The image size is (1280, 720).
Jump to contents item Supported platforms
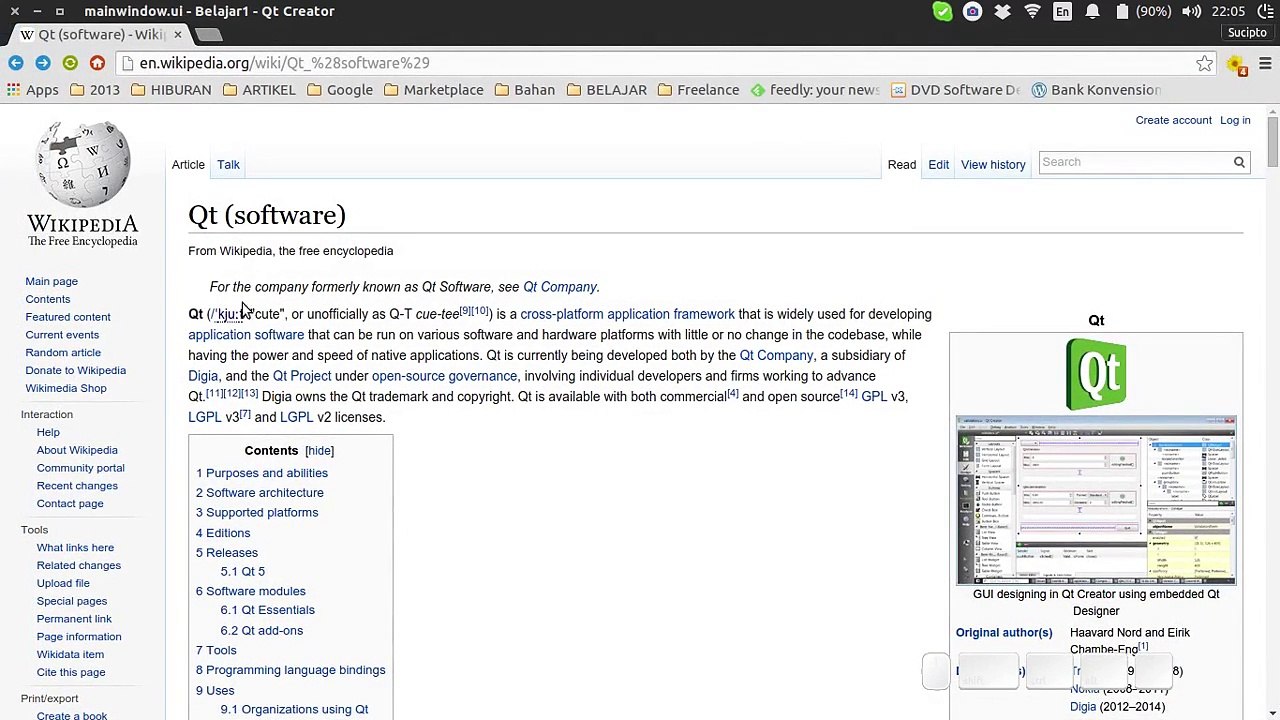[x=257, y=513]
